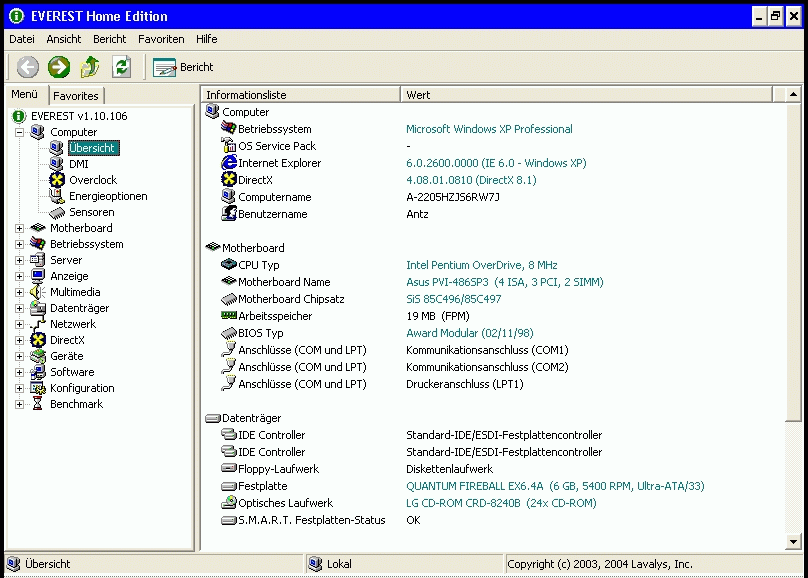Click the Server icon in the tree
This screenshot has height=578, width=808.
tap(38, 260)
